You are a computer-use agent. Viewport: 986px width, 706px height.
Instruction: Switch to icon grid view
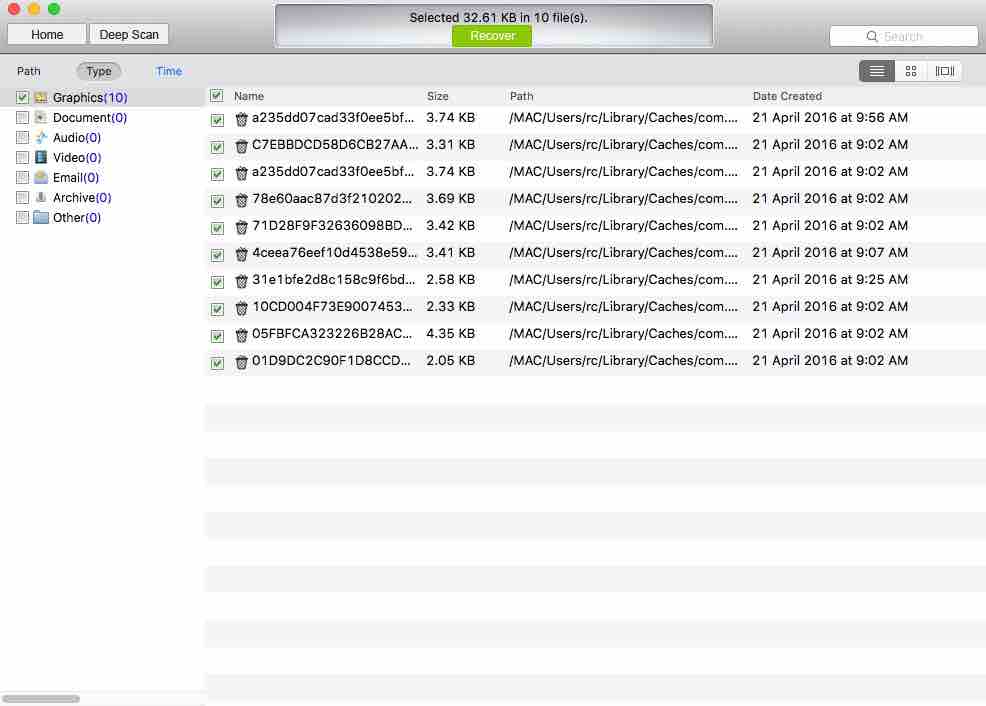coord(911,71)
